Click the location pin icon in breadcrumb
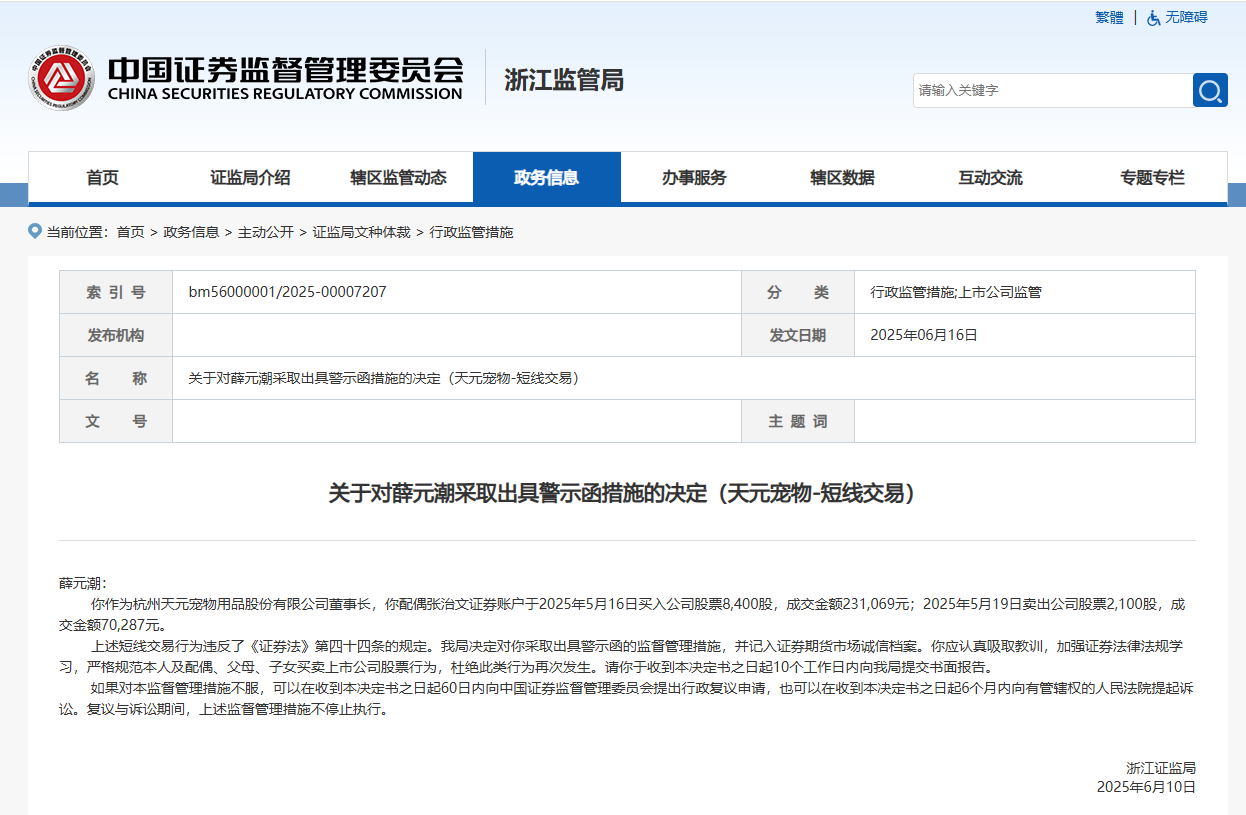This screenshot has height=815, width=1246. click(x=36, y=231)
